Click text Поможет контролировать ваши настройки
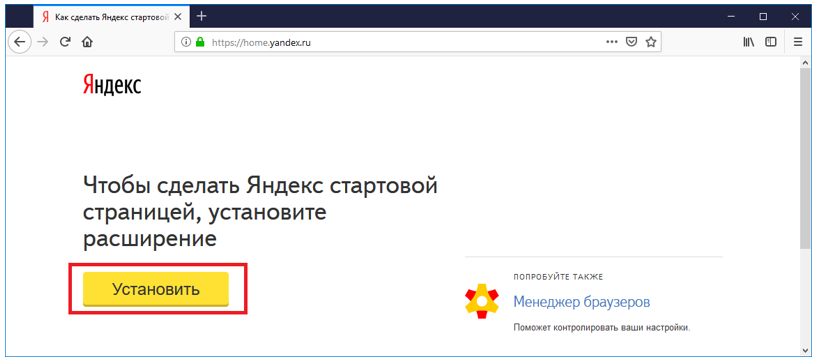816x362 pixels. [x=601, y=328]
